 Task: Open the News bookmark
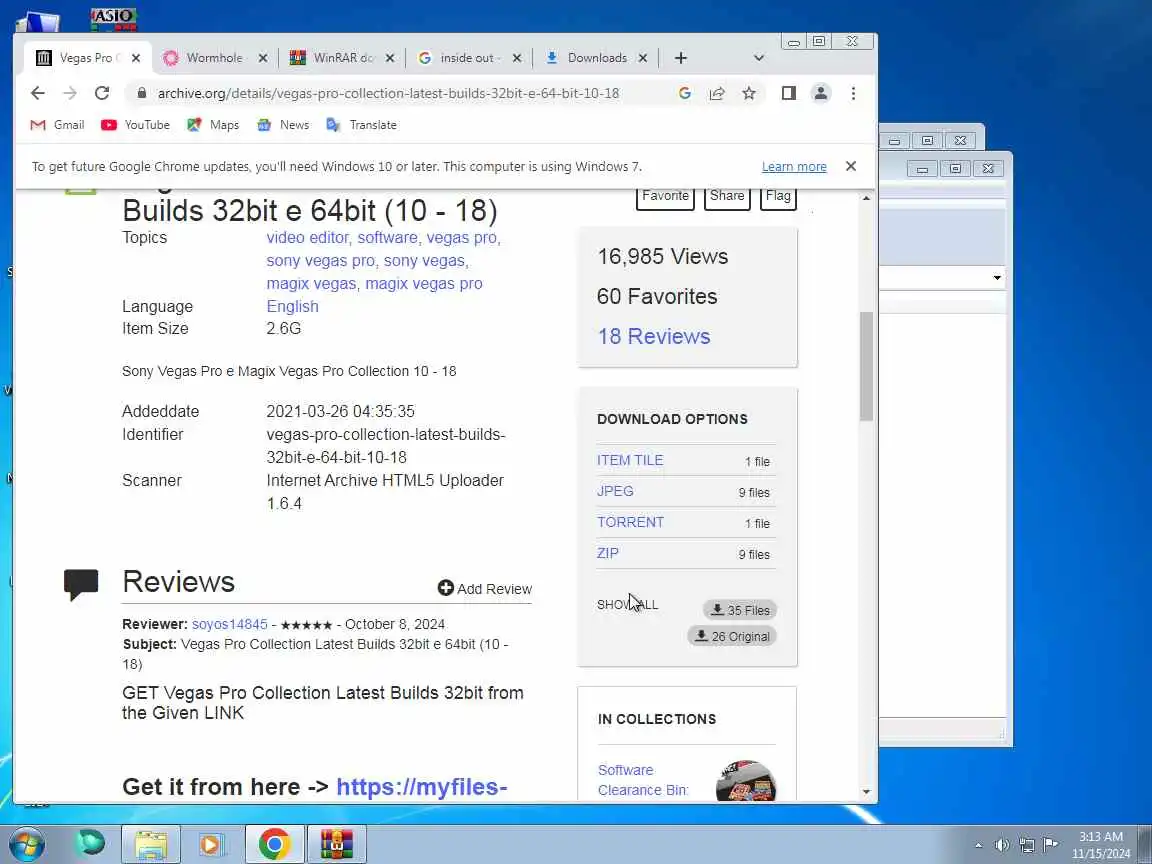(x=283, y=125)
